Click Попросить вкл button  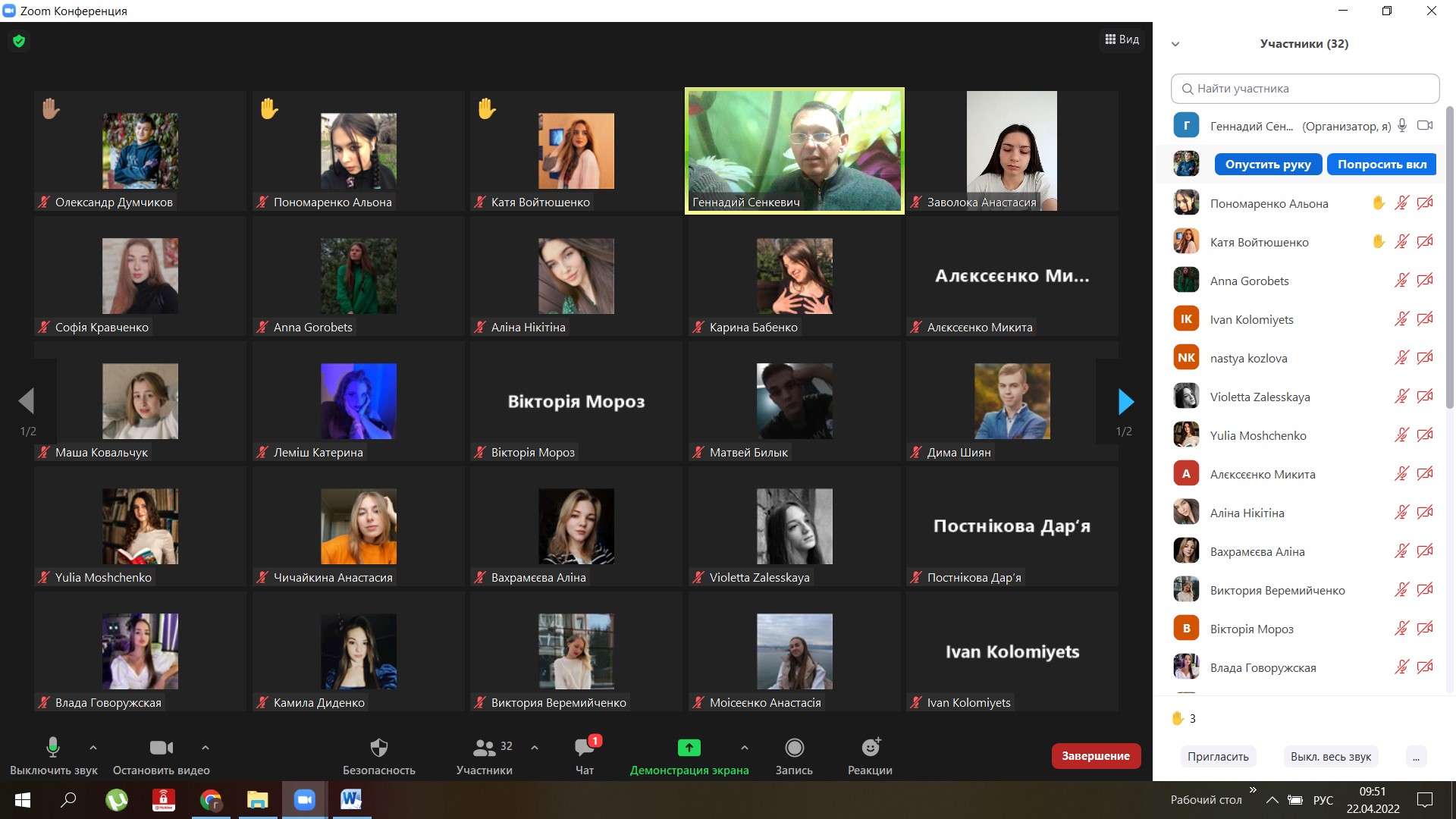coord(1382,165)
